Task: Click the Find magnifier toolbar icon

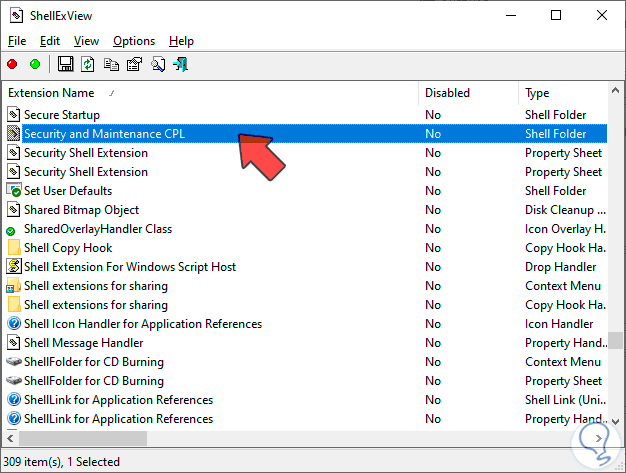Action: click(x=158, y=64)
